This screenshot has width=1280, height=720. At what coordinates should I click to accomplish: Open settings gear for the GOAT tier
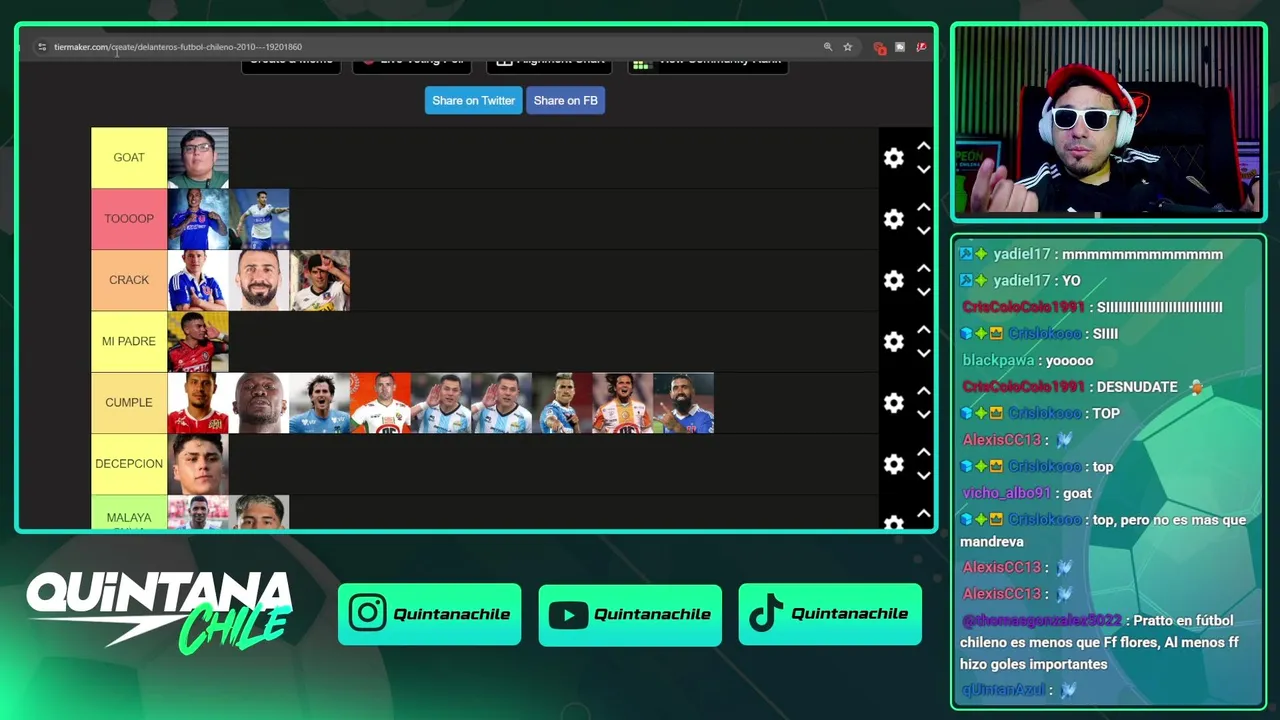click(894, 158)
